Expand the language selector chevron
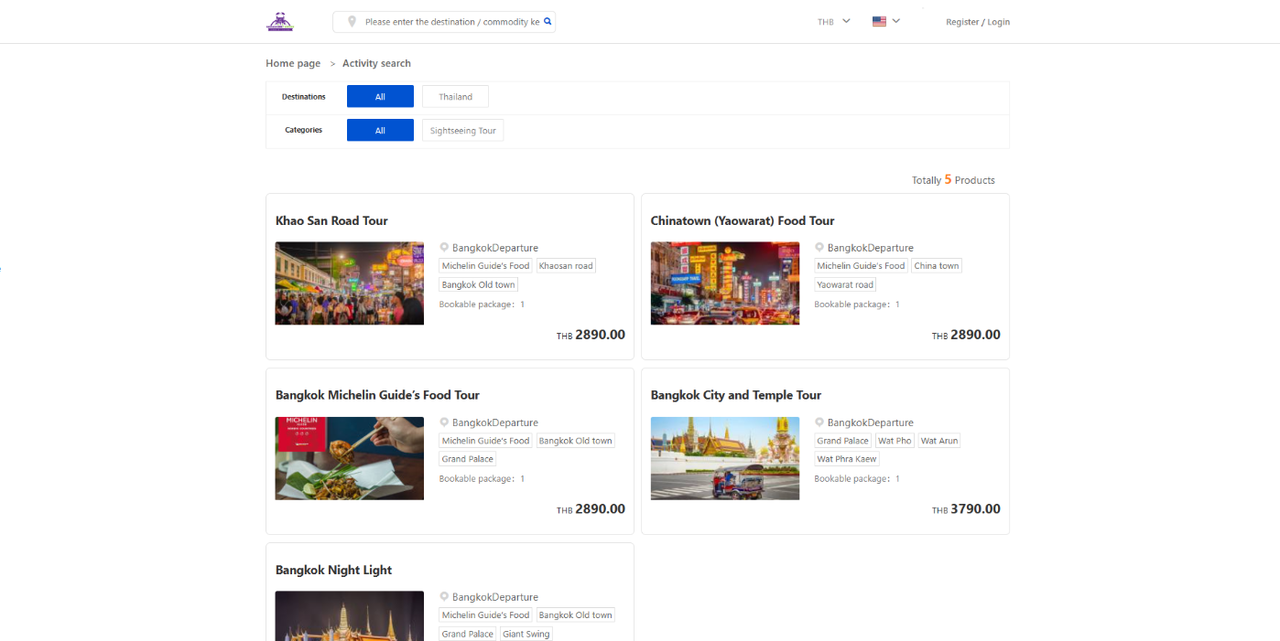This screenshot has width=1280, height=641. click(x=896, y=21)
